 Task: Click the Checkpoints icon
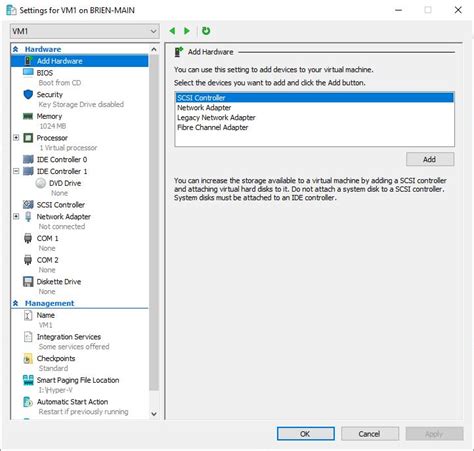click(28, 358)
